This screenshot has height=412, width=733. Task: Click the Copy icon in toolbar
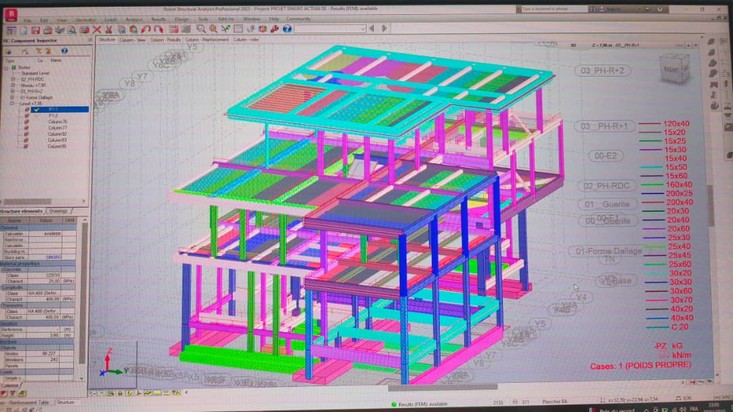click(x=121, y=29)
